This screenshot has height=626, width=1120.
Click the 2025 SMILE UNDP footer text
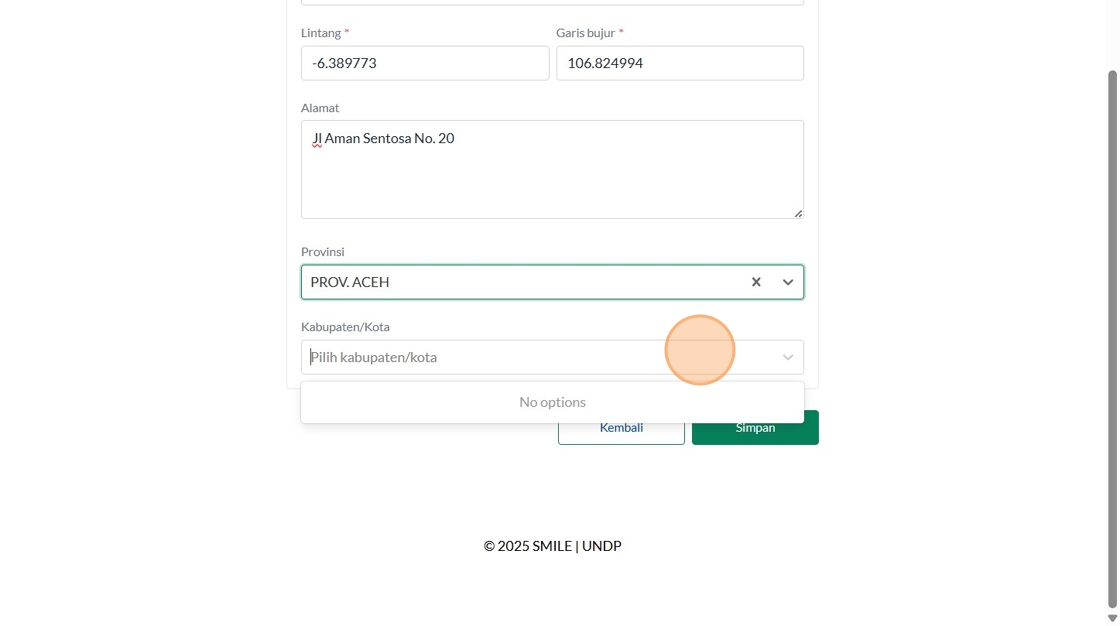point(552,546)
